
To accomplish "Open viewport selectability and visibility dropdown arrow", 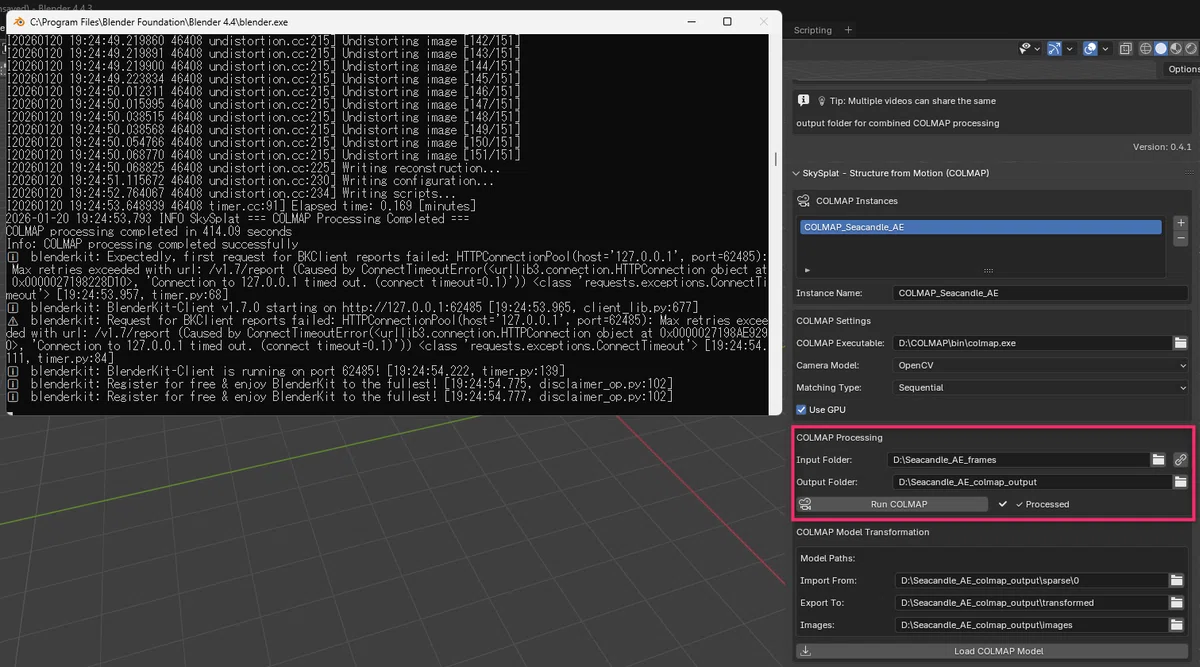I will coord(1037,49).
